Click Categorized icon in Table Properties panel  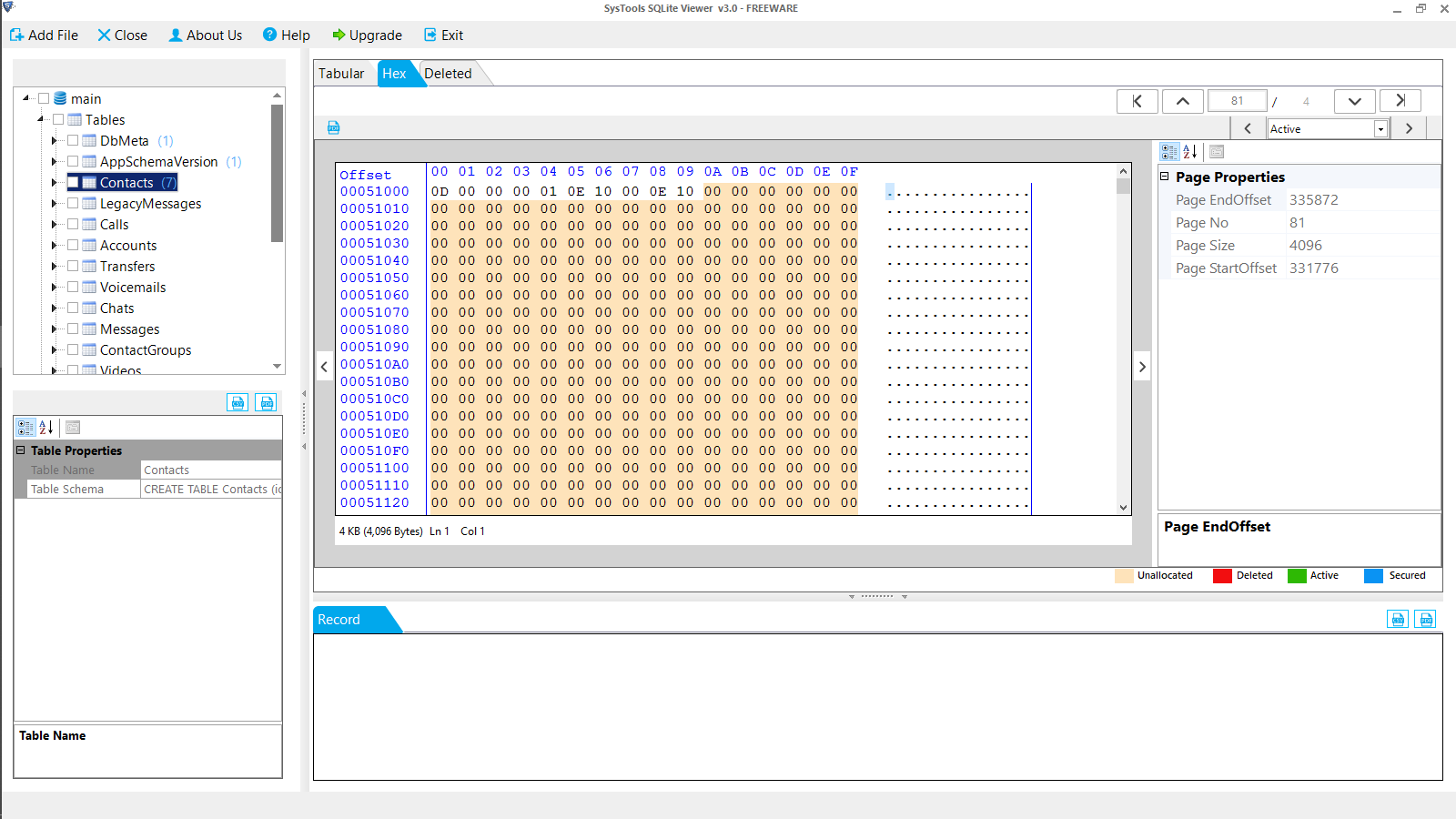coord(25,428)
